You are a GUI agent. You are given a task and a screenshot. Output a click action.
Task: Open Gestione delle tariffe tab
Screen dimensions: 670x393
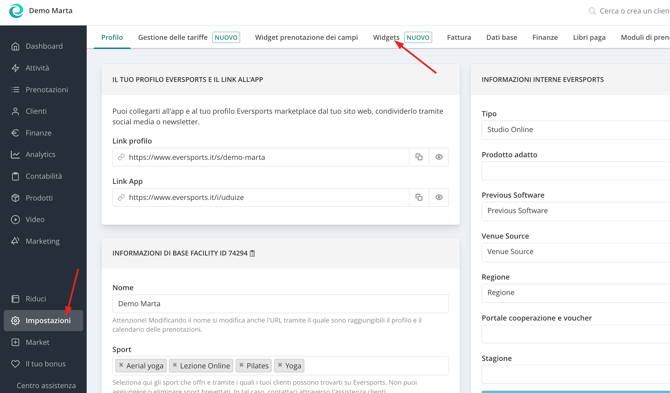click(173, 38)
